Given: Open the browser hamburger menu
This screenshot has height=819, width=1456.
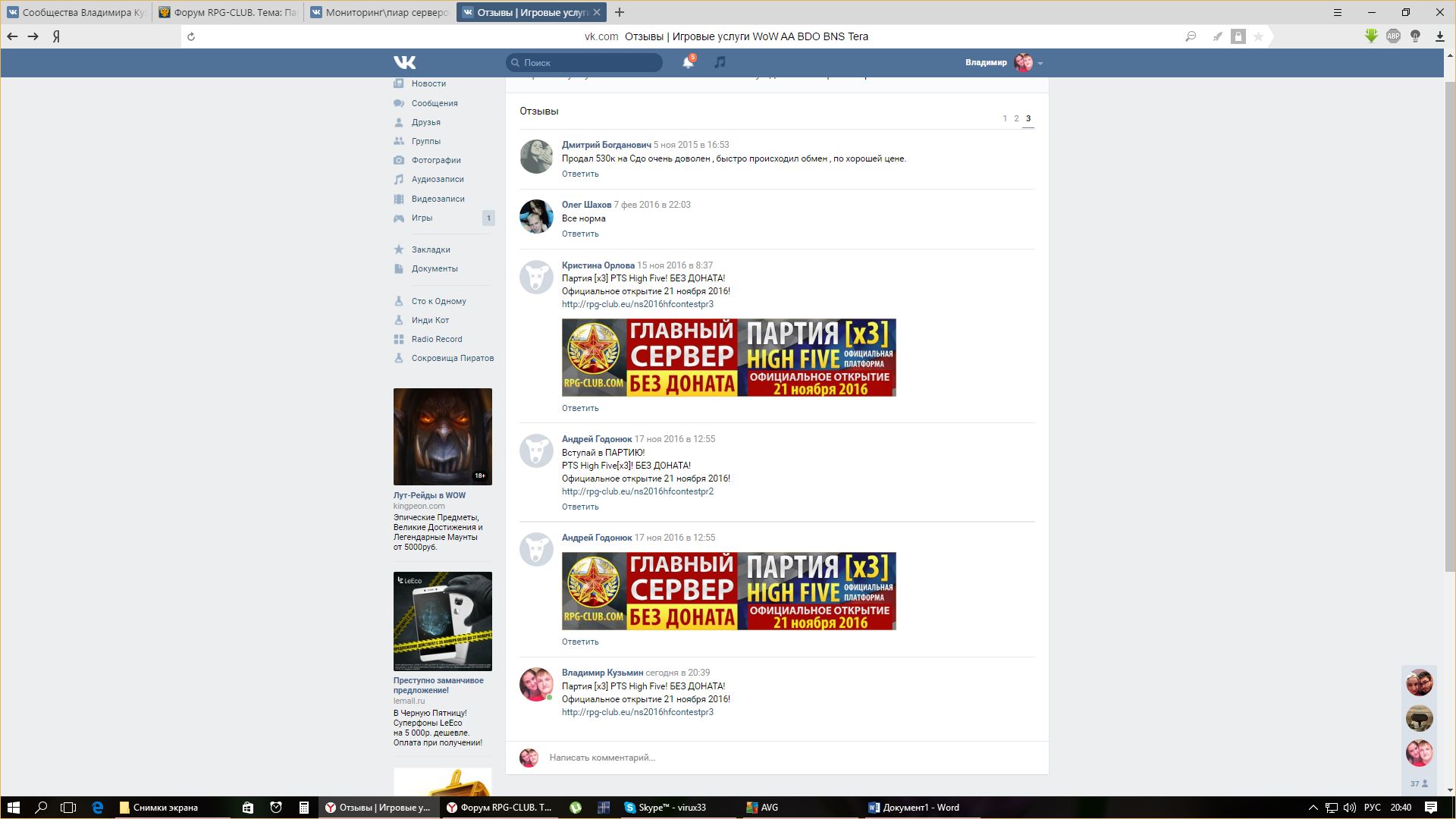Looking at the screenshot, I should tap(1338, 12).
